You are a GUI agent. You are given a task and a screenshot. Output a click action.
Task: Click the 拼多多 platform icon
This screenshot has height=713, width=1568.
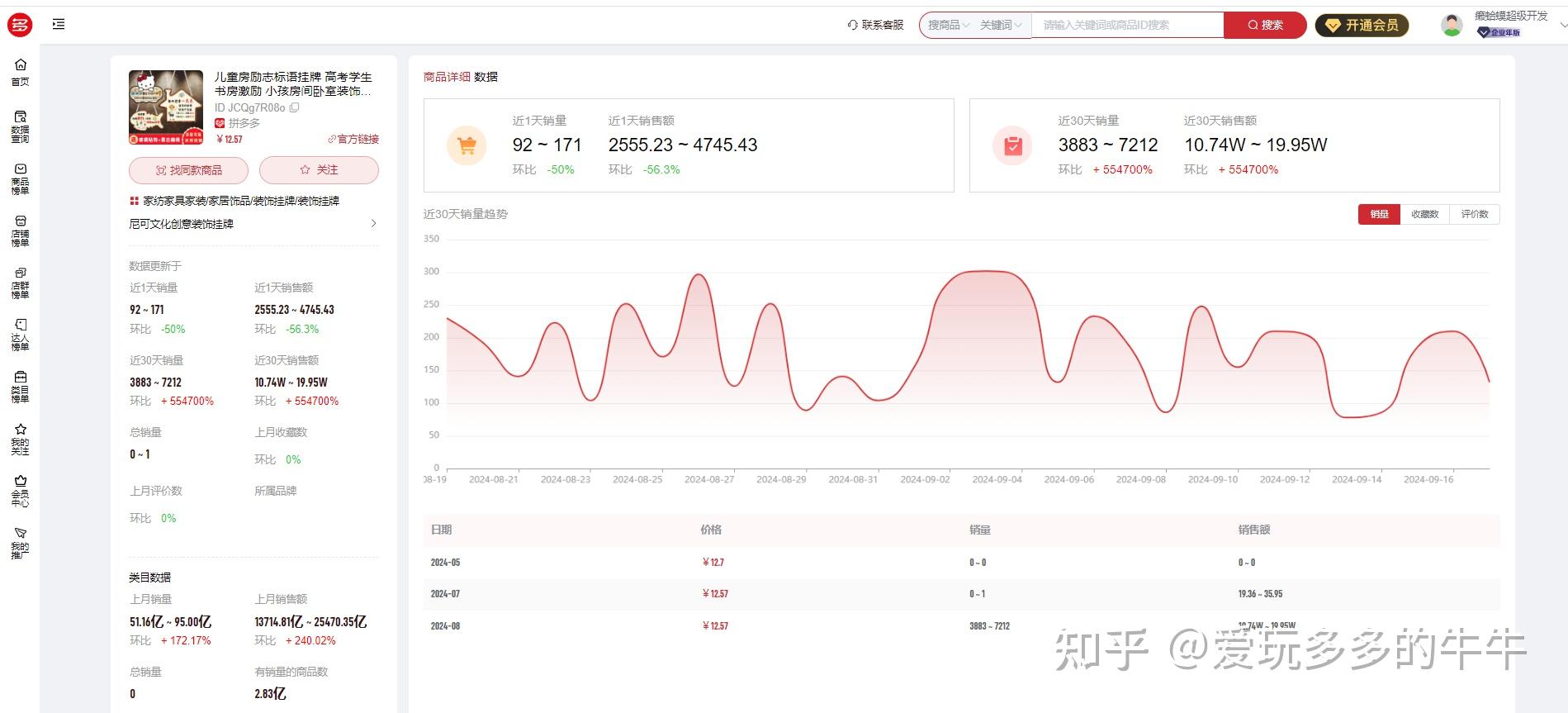point(220,123)
